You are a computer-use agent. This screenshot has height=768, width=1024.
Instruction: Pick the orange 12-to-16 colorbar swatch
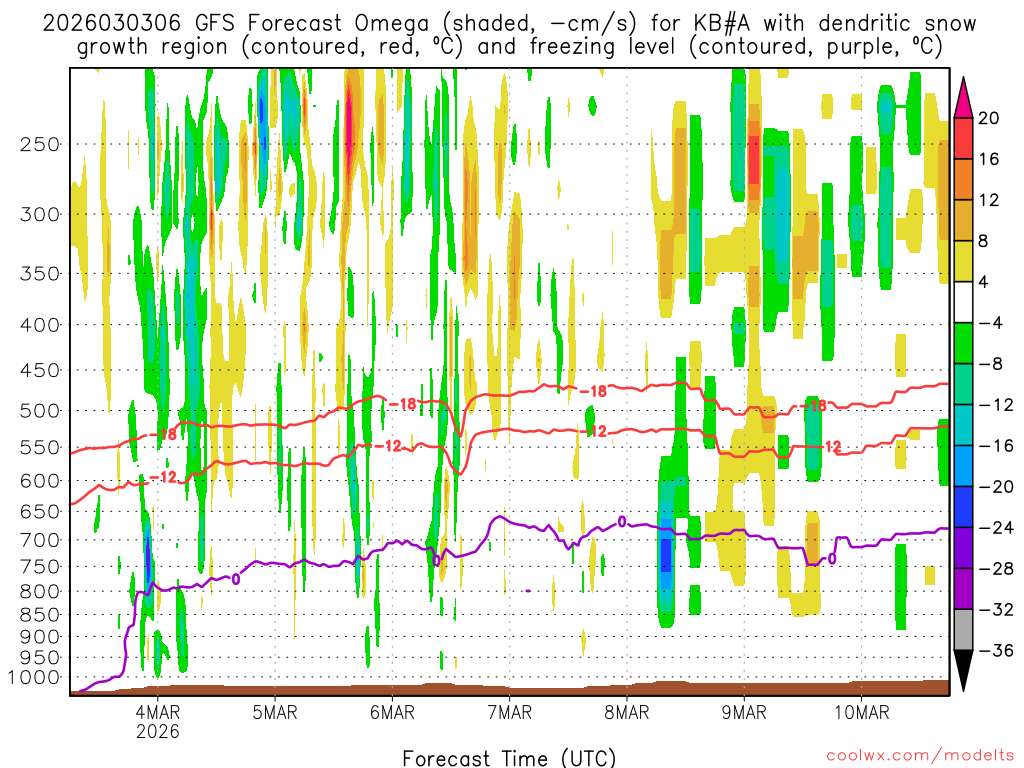(963, 179)
